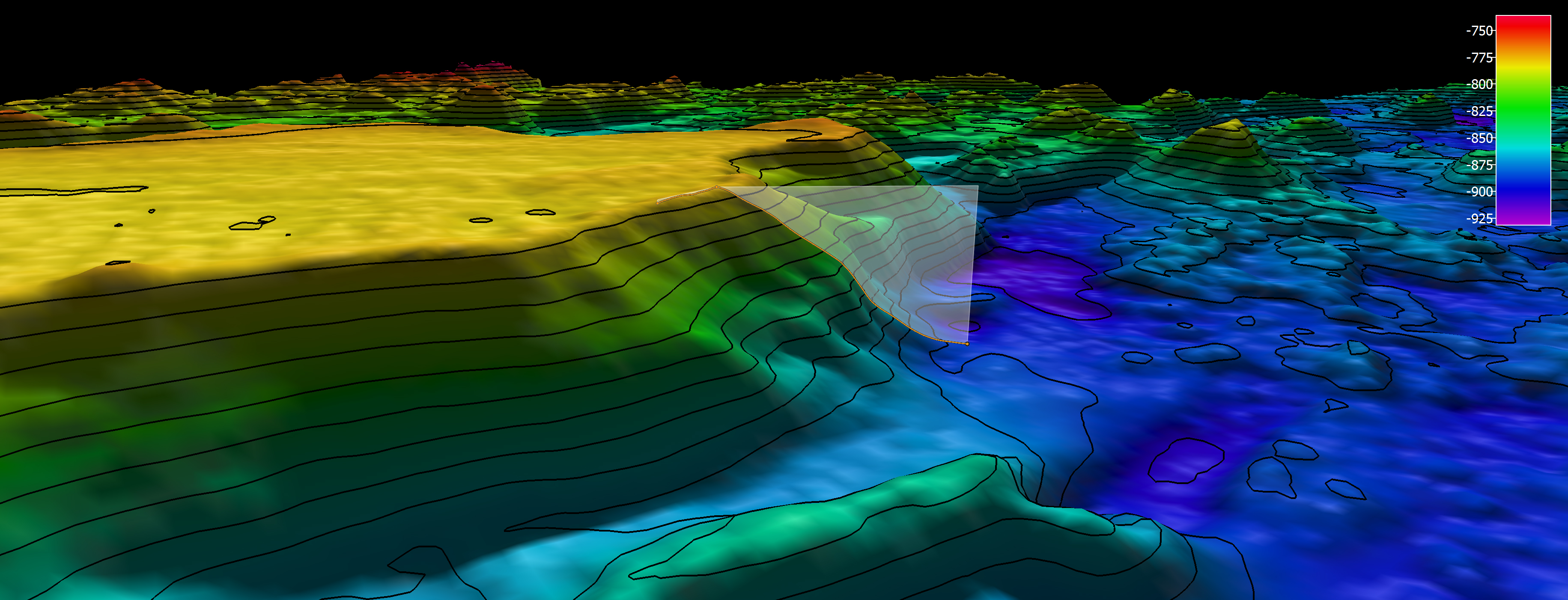Click the -875 depth legend label
Screen dimensions: 1568x600
1479,164
